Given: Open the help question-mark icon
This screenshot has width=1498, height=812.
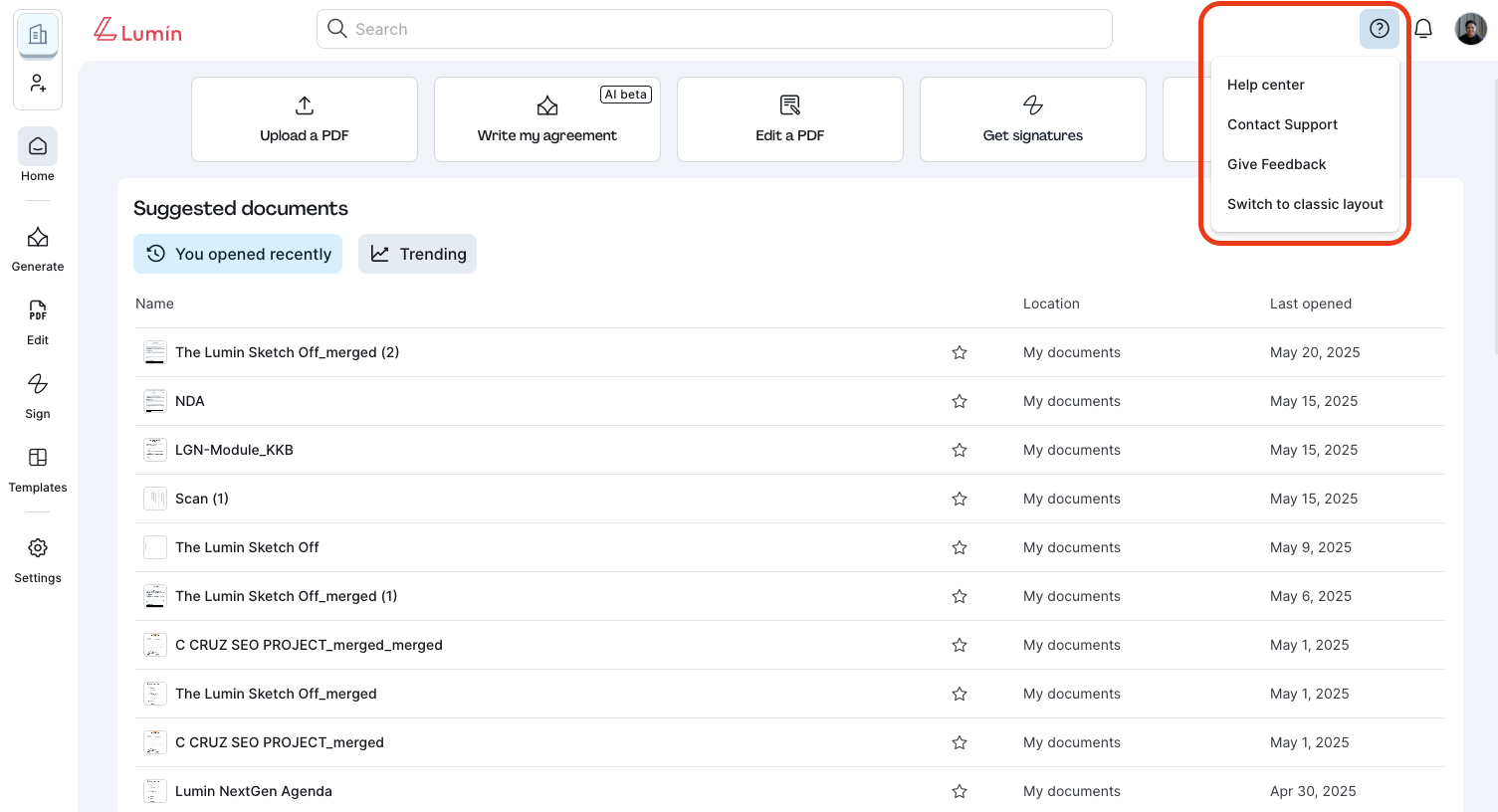Looking at the screenshot, I should pyautogui.click(x=1379, y=29).
